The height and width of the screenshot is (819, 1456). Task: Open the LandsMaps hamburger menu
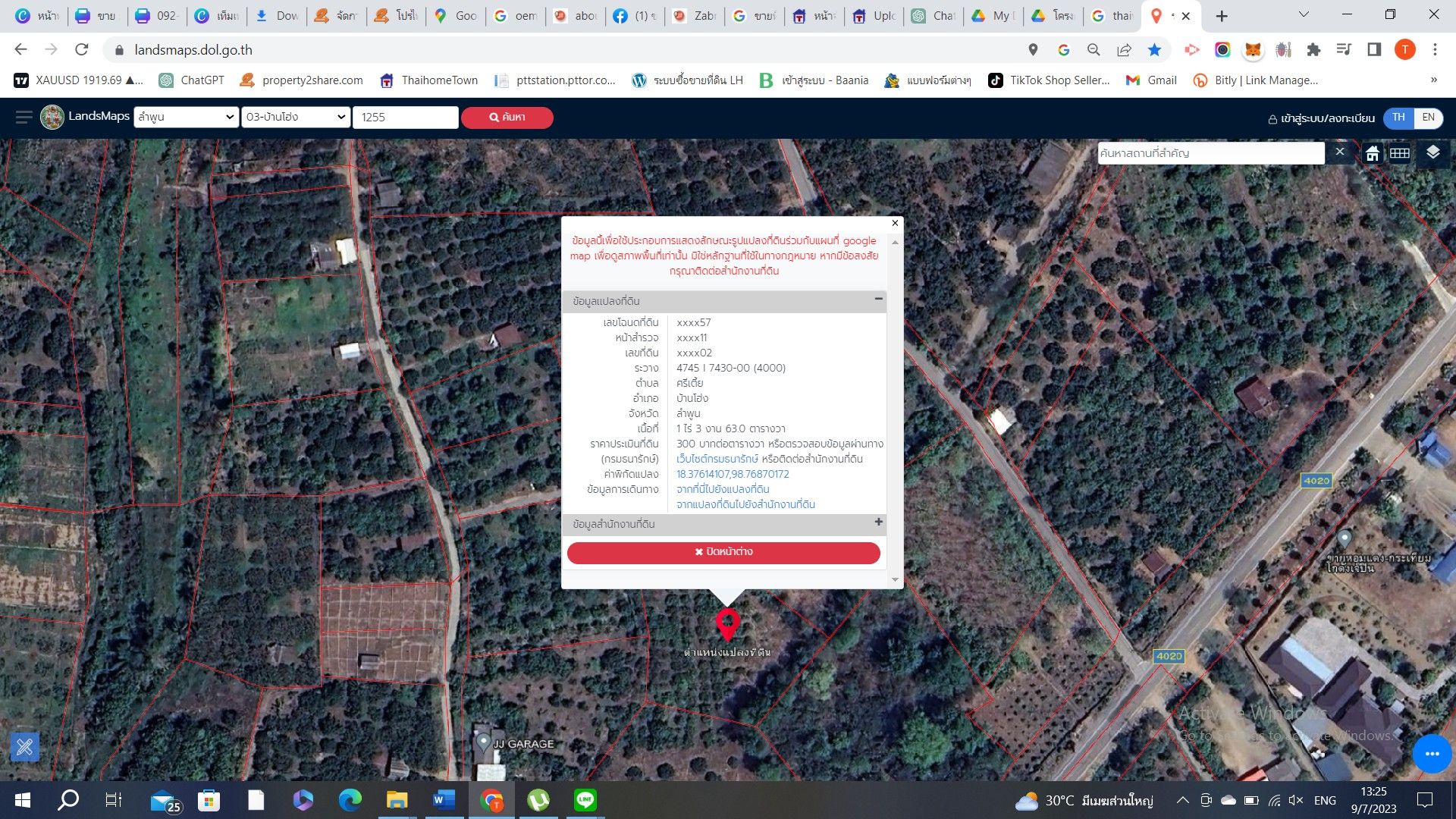point(24,117)
